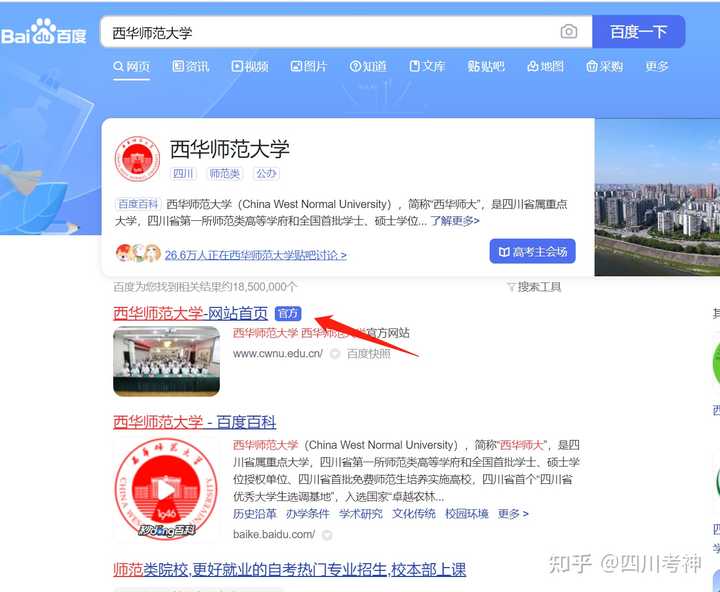
Task: Click the 百度一下 search button
Action: [638, 32]
